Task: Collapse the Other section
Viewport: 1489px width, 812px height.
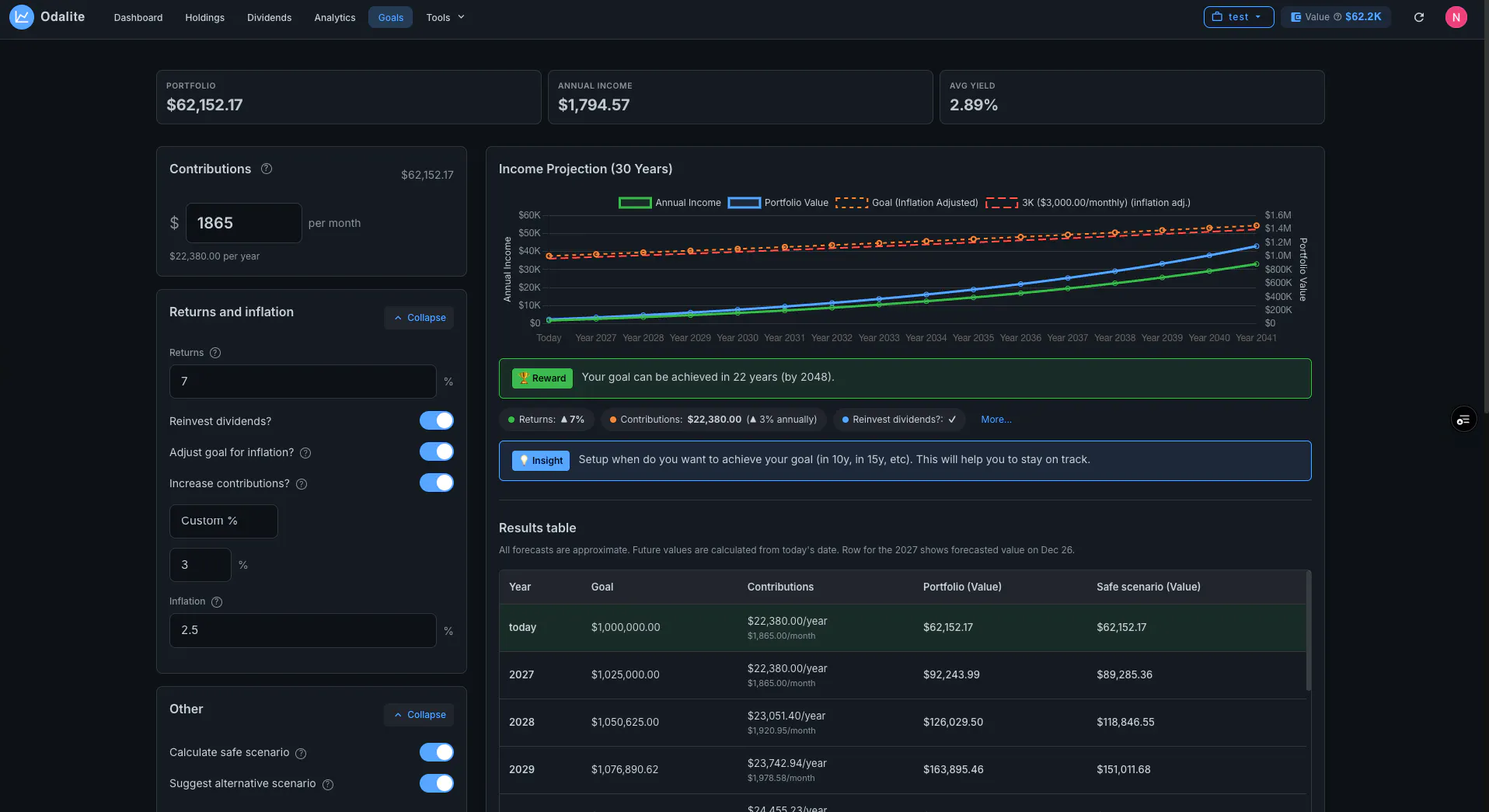Action: [x=420, y=715]
